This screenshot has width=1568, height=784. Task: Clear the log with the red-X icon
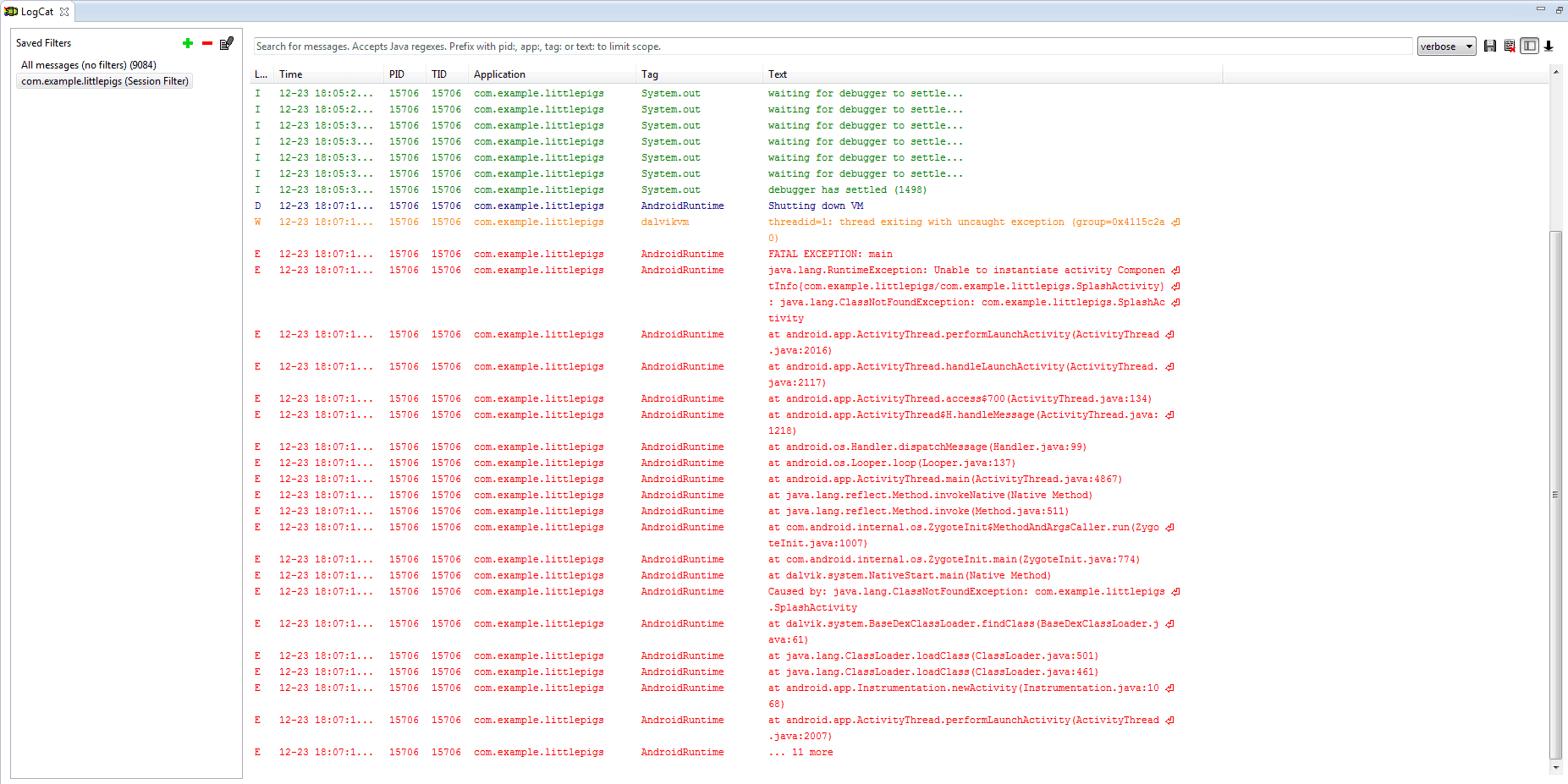[x=1510, y=47]
